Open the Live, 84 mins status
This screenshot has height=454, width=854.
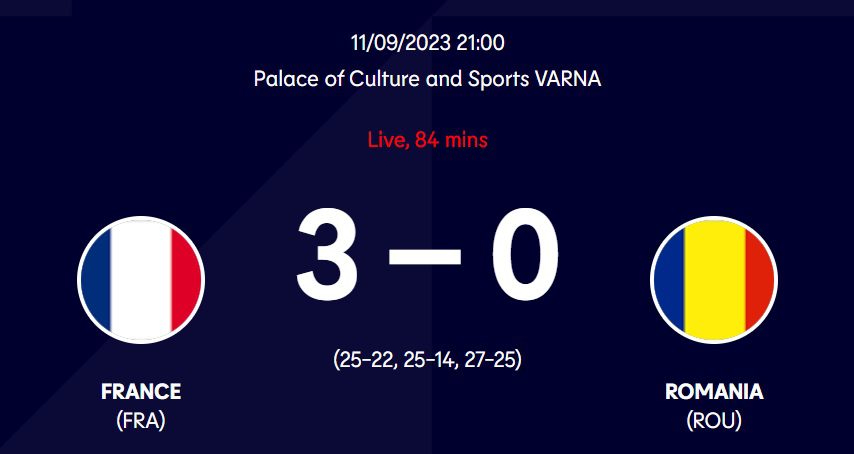(427, 139)
